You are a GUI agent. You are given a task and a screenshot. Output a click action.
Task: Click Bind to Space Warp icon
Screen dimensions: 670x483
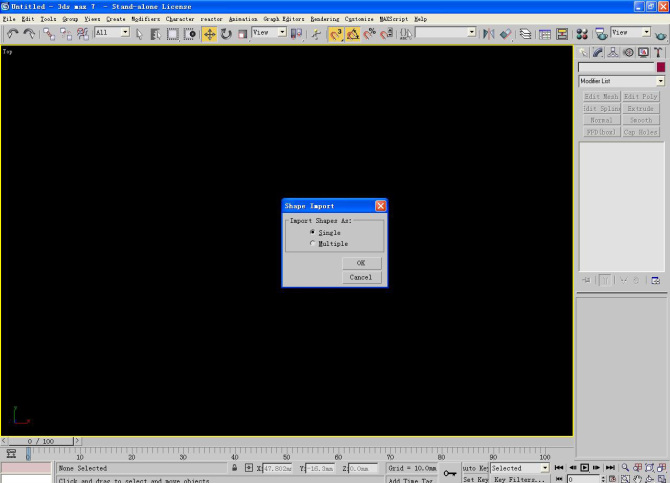(82, 34)
